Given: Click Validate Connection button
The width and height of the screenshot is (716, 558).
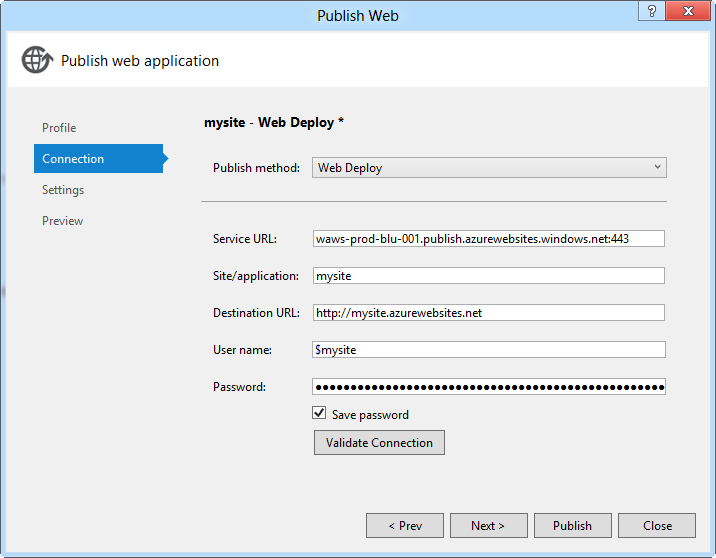Looking at the screenshot, I should click(x=379, y=442).
